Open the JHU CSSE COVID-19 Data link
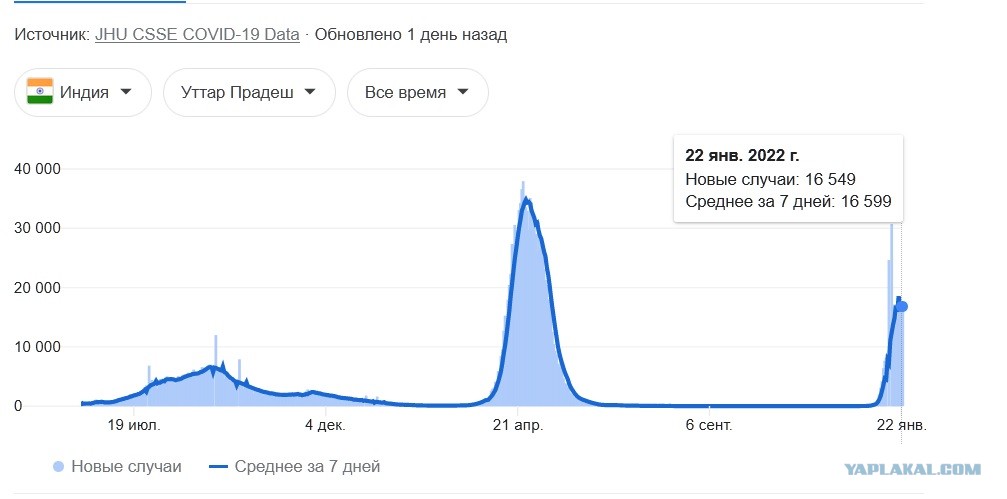 tap(197, 35)
